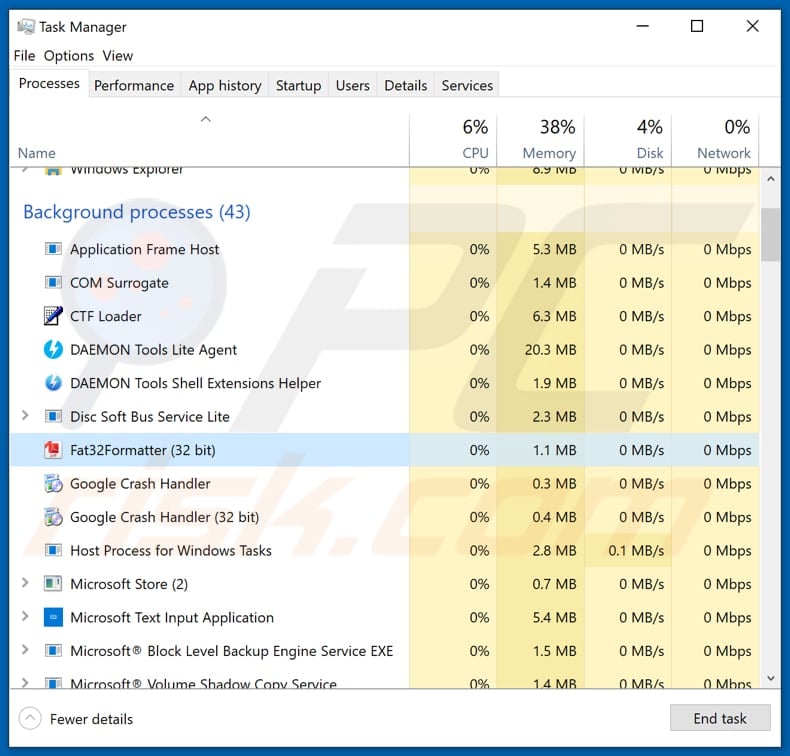790x756 pixels.
Task: Select the DAEMON Tools Shell Extensions Helper row
Action: pos(384,383)
